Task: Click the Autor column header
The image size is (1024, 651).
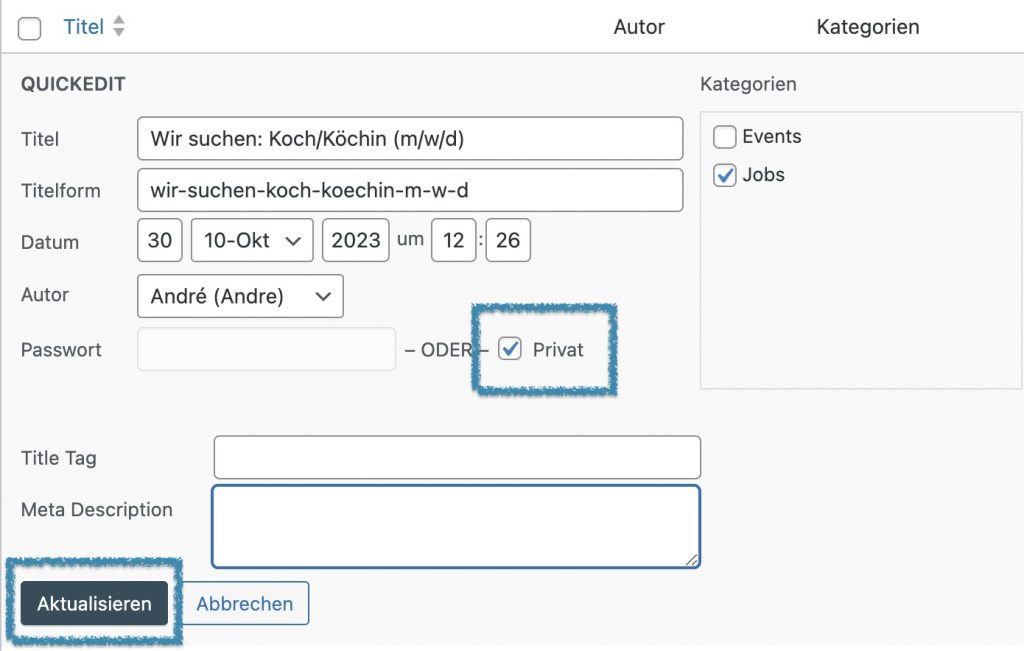Action: click(x=639, y=28)
